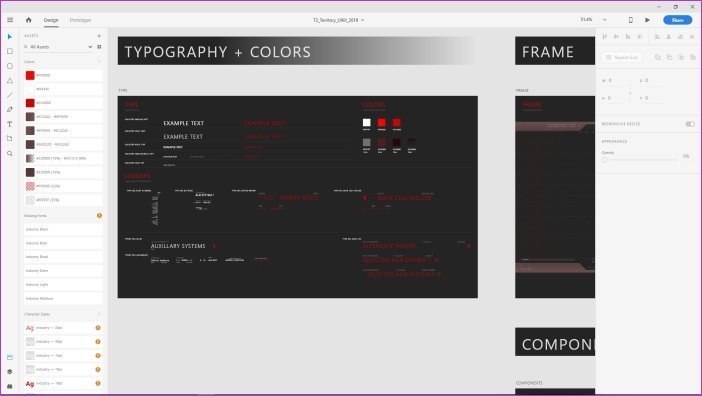This screenshot has height=396, width=702.
Task: Select the Text tool
Action: point(10,124)
